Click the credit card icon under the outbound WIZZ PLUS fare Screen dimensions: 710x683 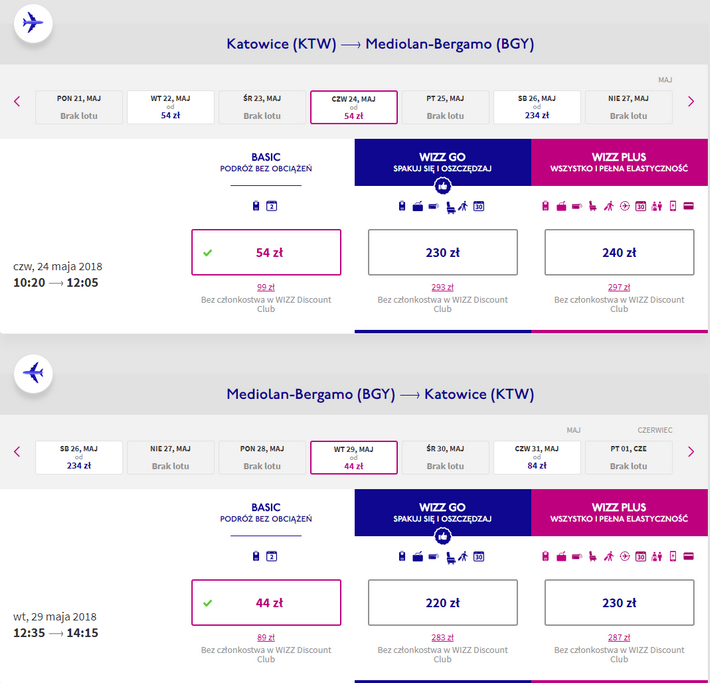[x=688, y=206]
